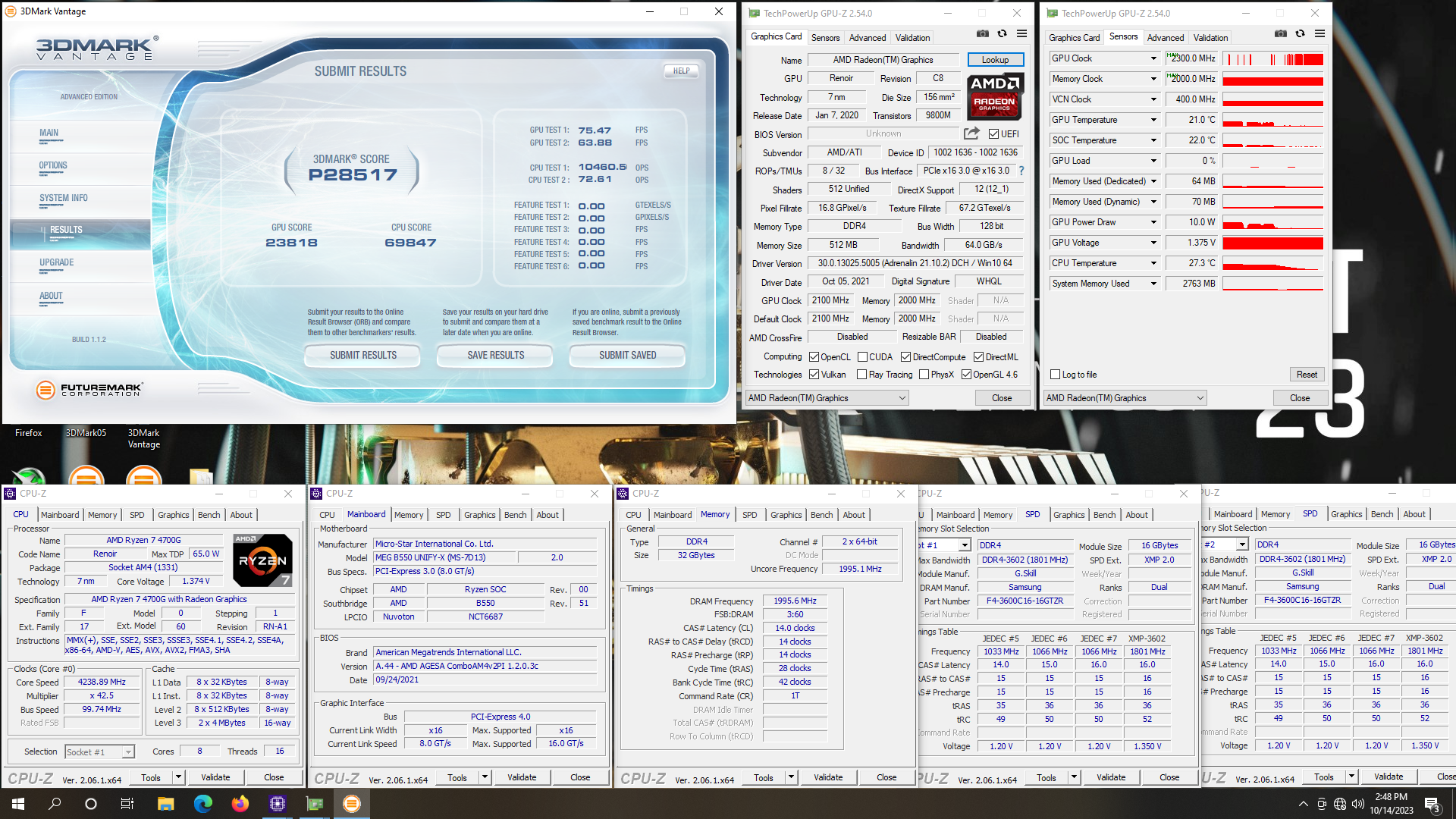
Task: Toggle the DirectCompute checkbox
Action: click(905, 357)
